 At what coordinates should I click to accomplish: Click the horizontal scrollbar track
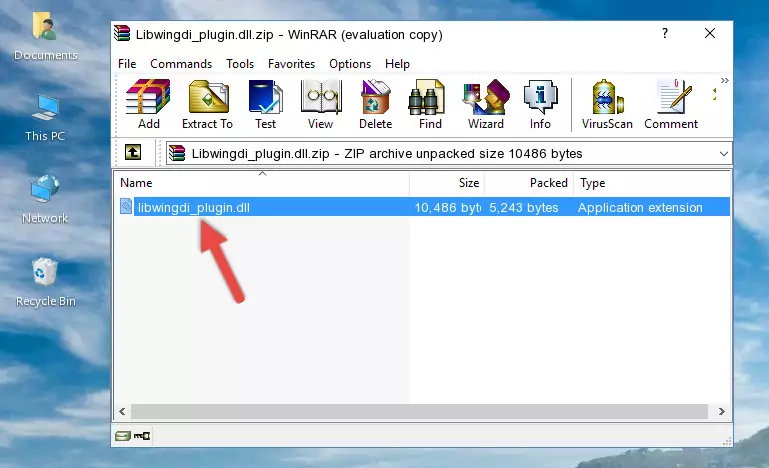tap(419, 411)
